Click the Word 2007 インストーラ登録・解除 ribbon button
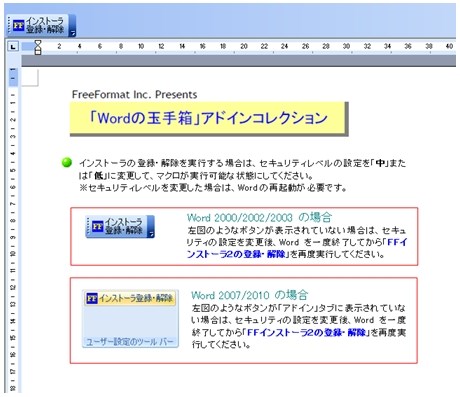The height and width of the screenshot is (397, 460). click(130, 298)
